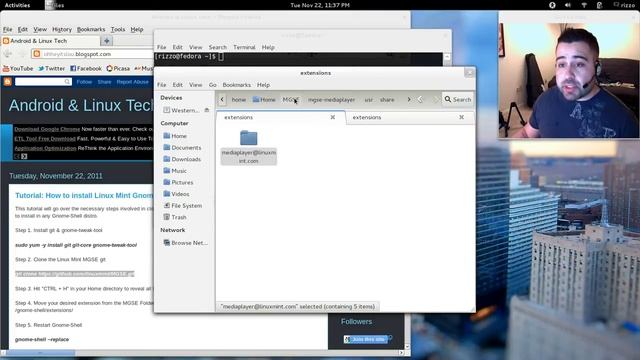Open the Terminal menu in terminal window
Screen dimensions: 640x360
tap(244, 47)
